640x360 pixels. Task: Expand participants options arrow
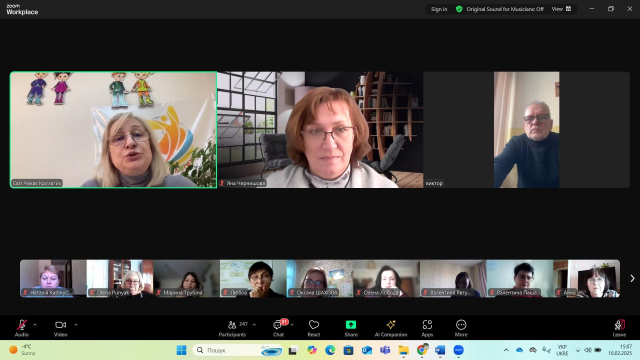click(254, 325)
